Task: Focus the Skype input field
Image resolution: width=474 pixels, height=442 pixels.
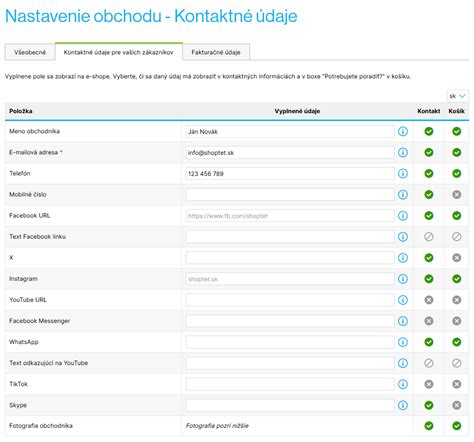Action: click(x=290, y=405)
